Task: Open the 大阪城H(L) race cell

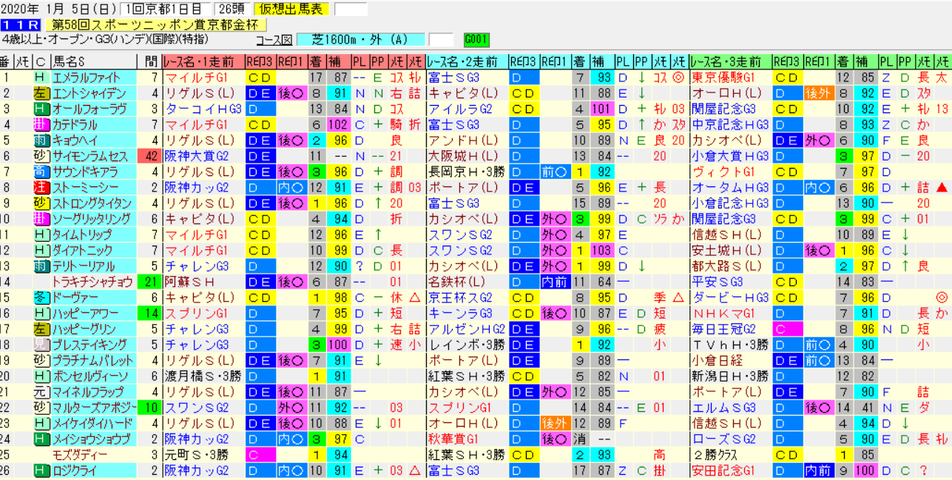Action: 466,156
